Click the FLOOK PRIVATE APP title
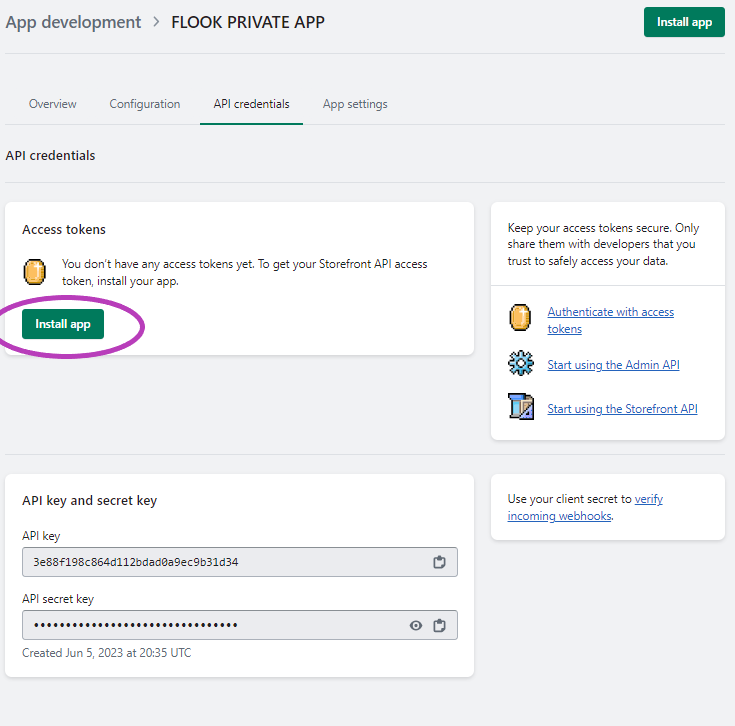 point(248,22)
